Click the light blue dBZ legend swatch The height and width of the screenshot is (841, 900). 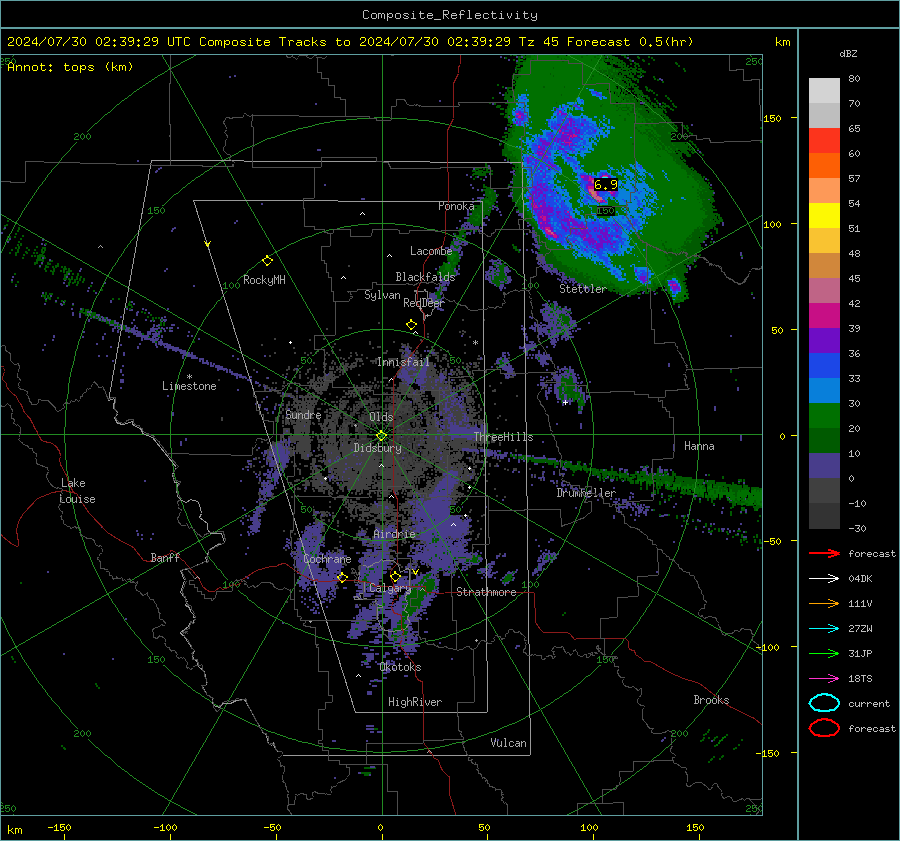tap(824, 391)
